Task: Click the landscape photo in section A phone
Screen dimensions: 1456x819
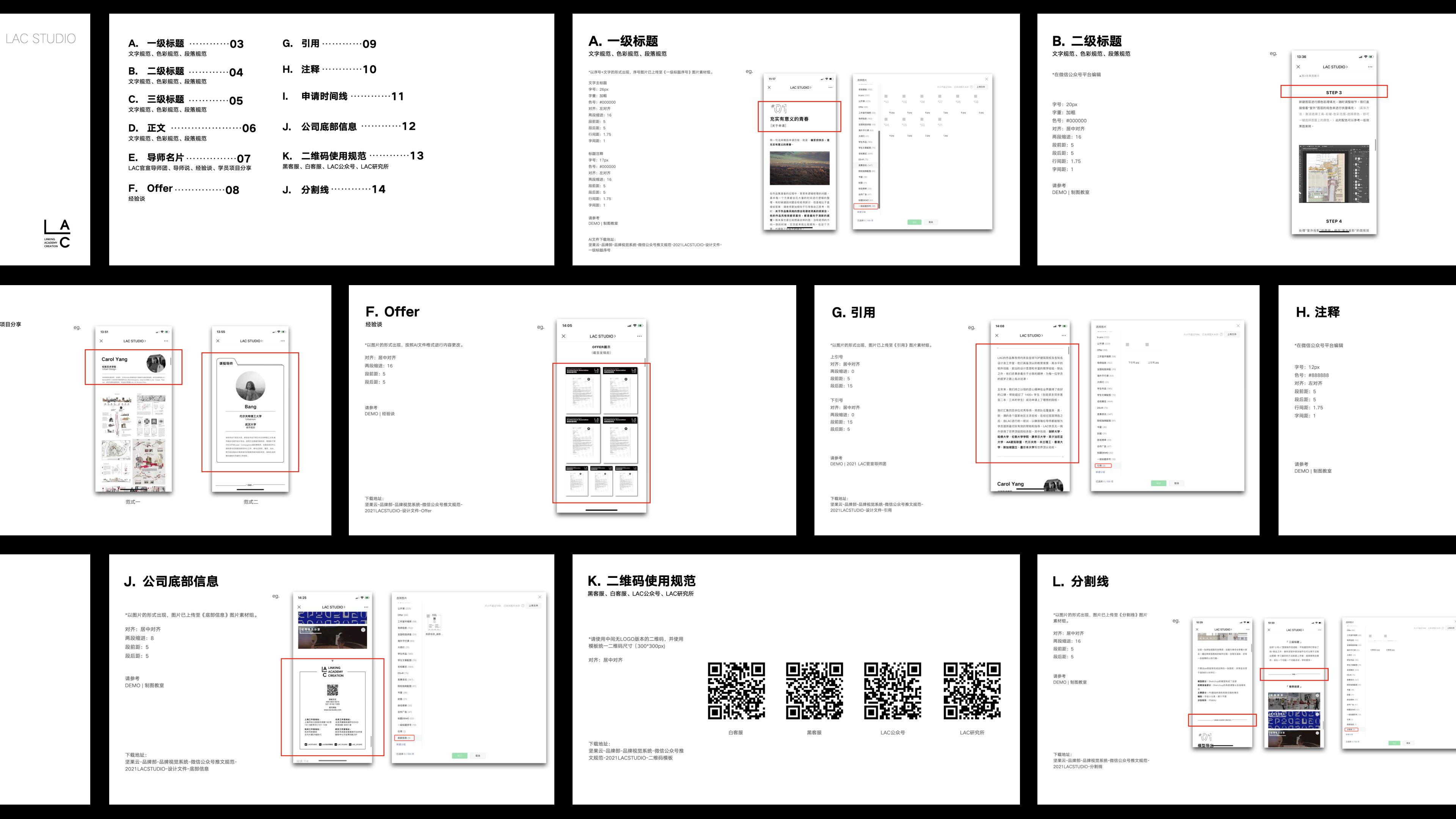Action: click(x=799, y=168)
